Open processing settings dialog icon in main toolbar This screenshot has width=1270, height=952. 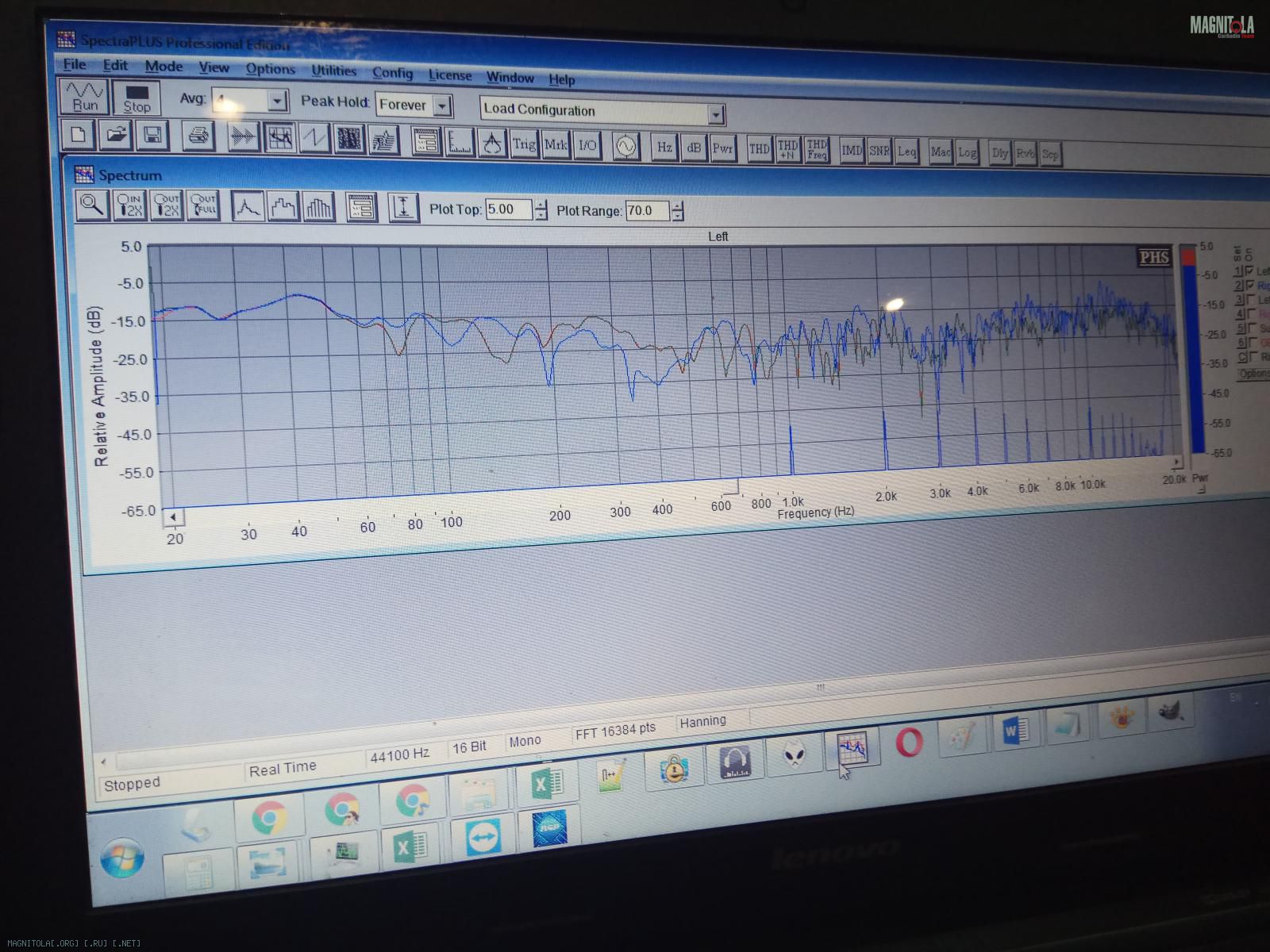coord(427,141)
